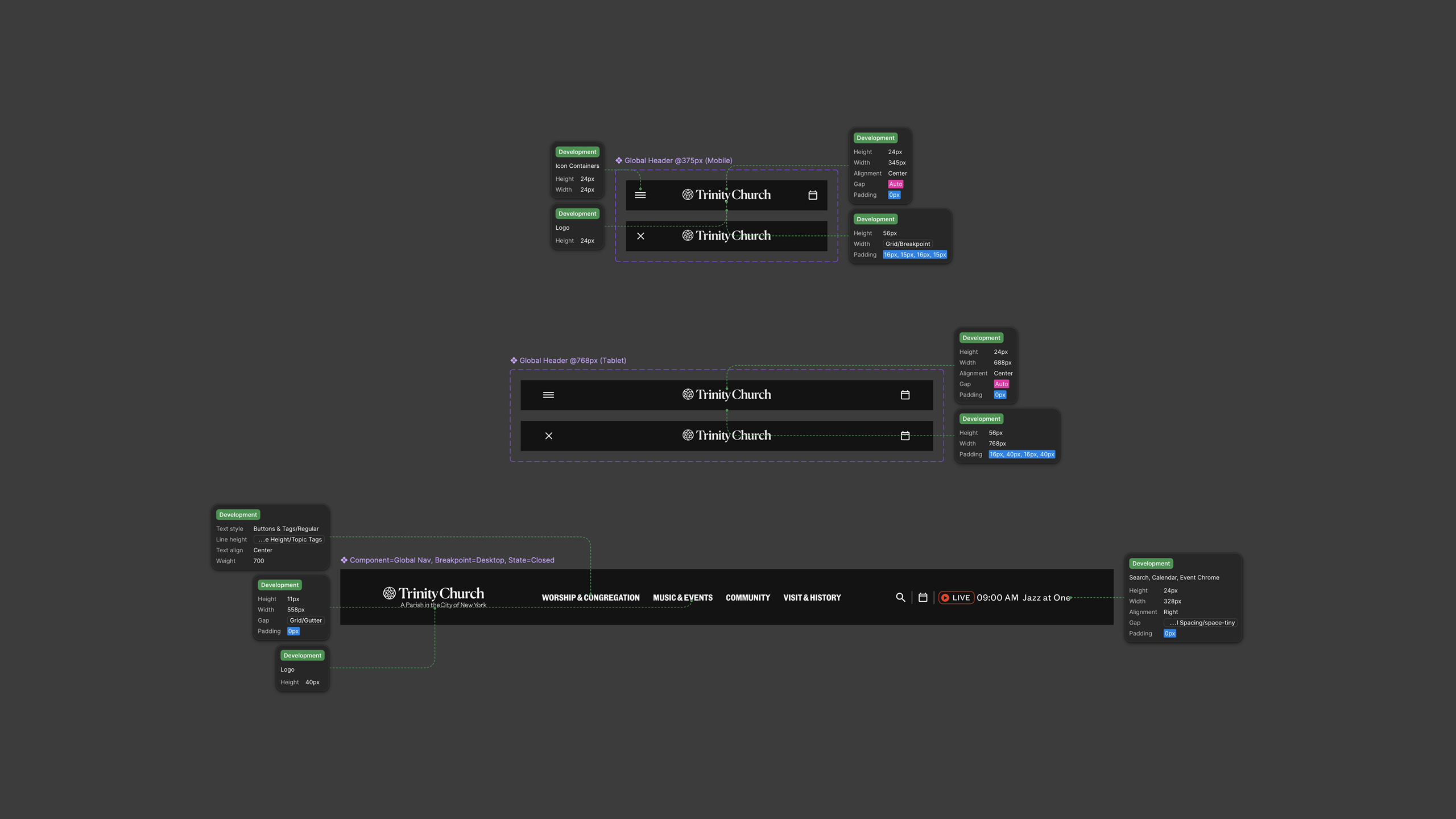Click the Jazz at One event text
Viewport: 1456px width, 819px height.
pos(1046,598)
